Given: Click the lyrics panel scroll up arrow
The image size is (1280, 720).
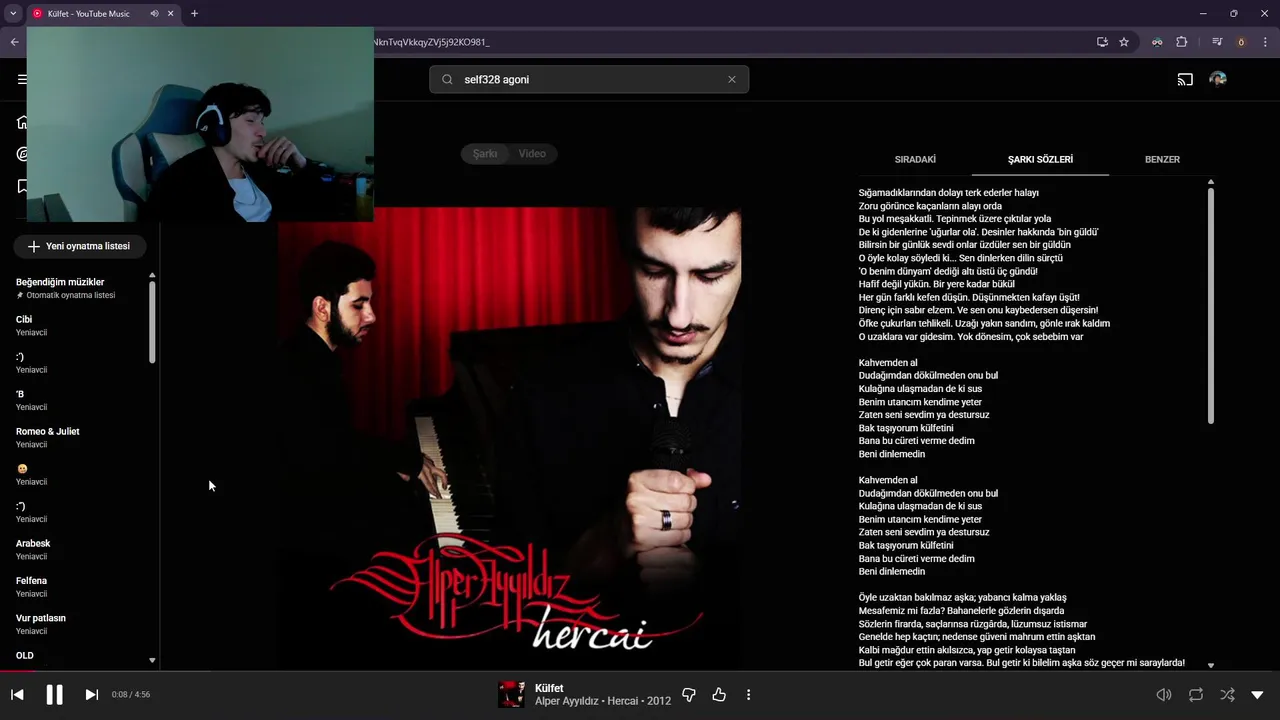Looking at the screenshot, I should [1211, 182].
